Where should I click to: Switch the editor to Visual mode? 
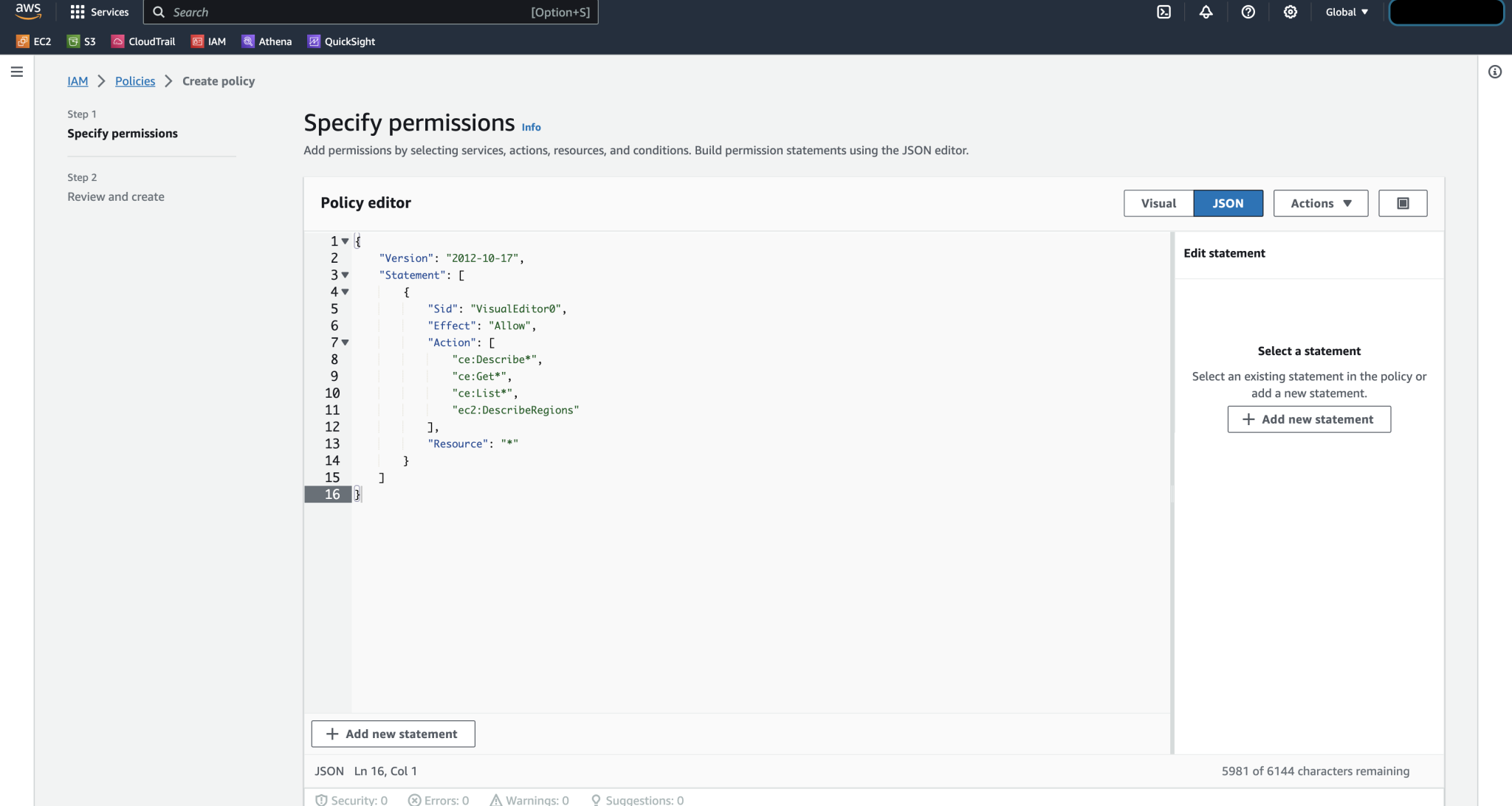[1158, 202]
